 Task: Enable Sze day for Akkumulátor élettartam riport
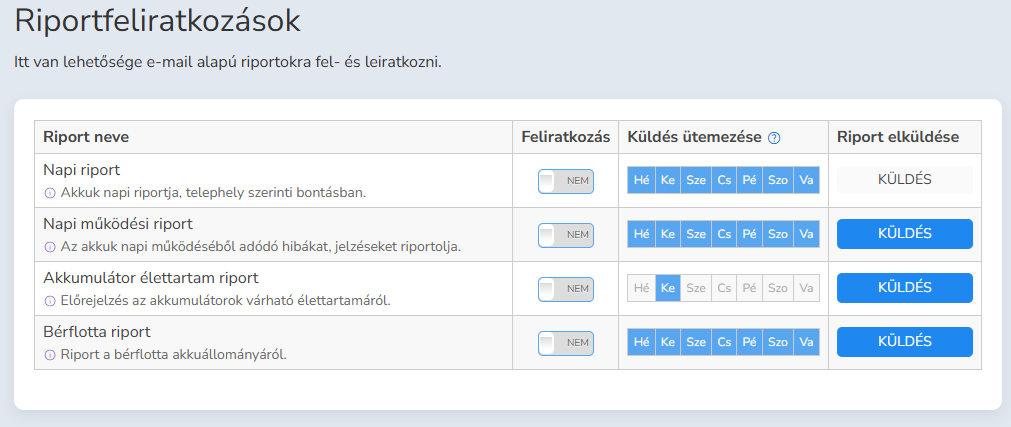pos(696,288)
